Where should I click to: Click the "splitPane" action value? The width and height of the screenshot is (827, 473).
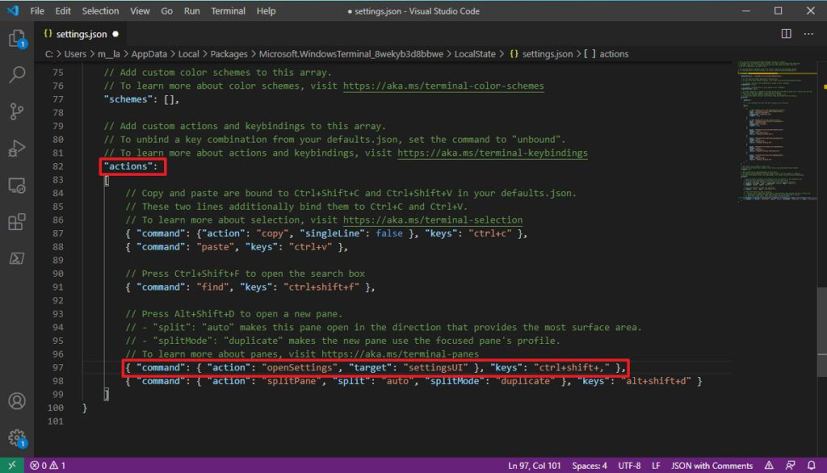click(x=291, y=381)
